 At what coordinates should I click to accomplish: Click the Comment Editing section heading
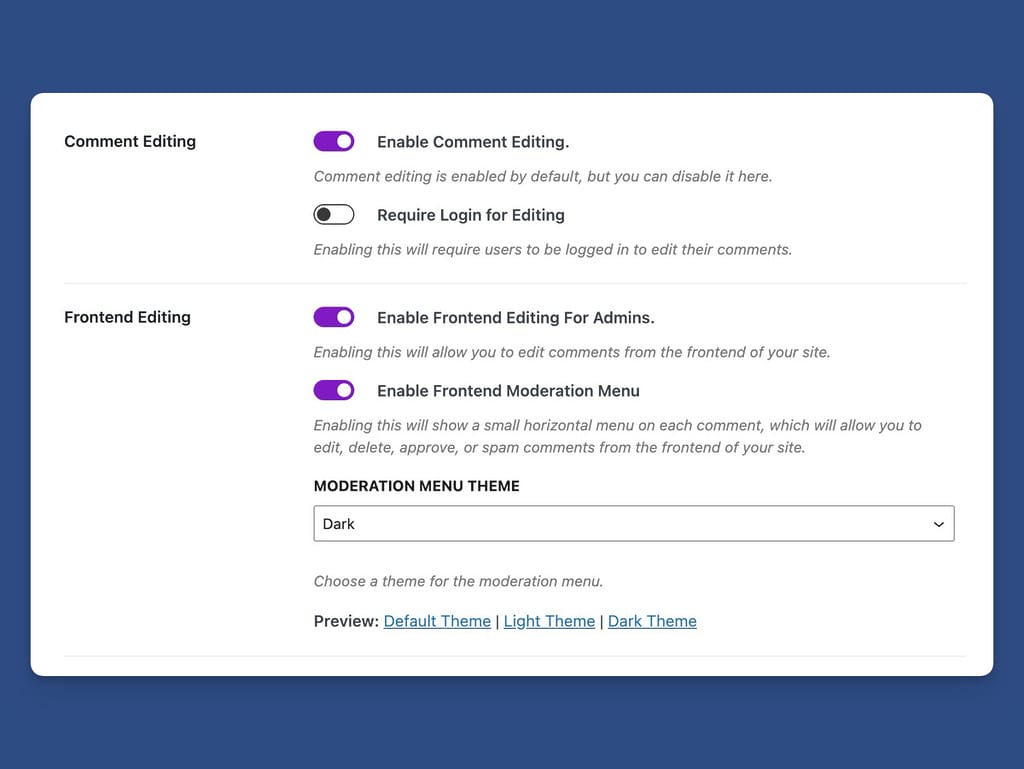pos(130,141)
